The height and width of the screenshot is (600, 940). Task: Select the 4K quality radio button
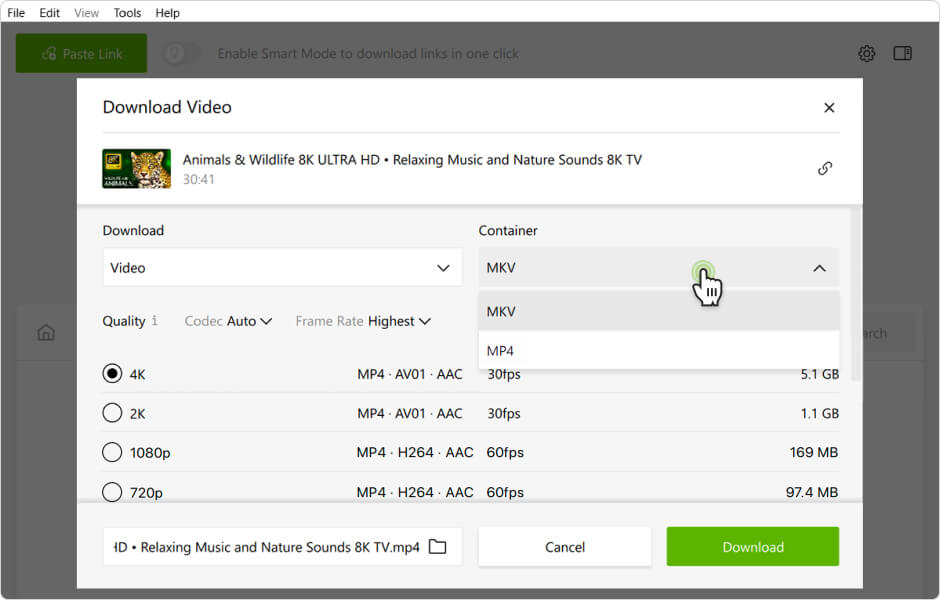112,374
